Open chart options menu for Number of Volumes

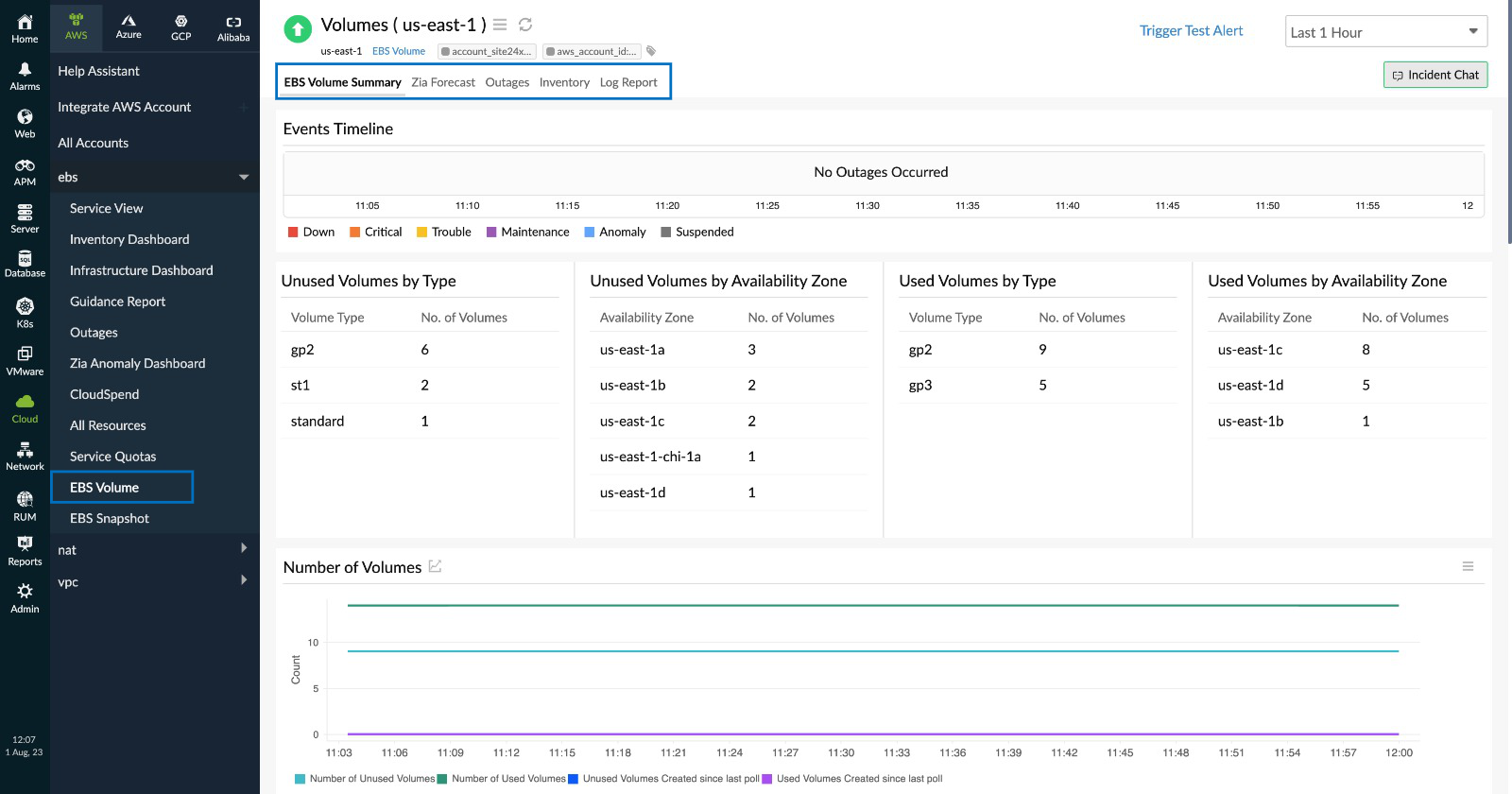pos(1468,566)
